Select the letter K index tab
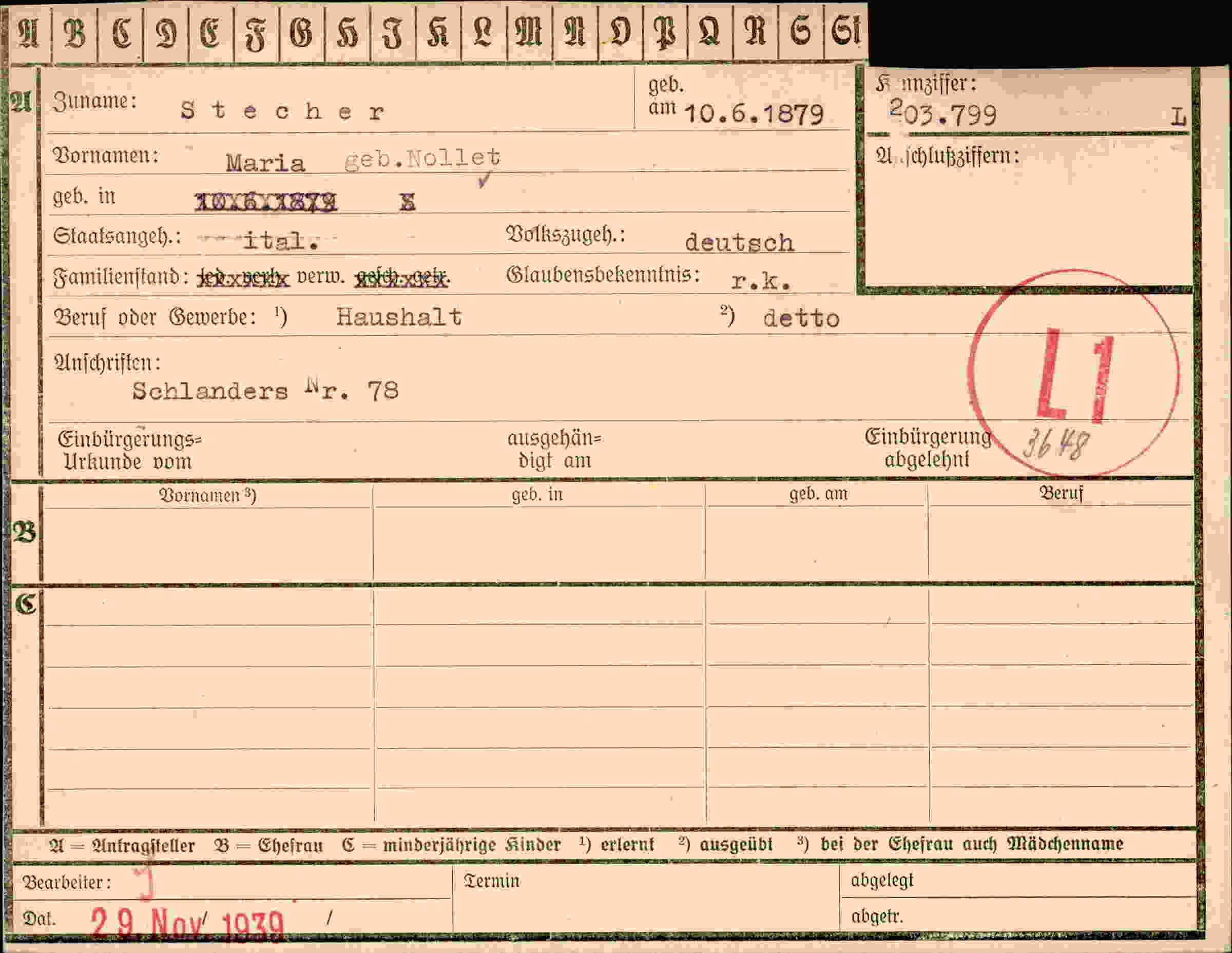 click(x=438, y=33)
